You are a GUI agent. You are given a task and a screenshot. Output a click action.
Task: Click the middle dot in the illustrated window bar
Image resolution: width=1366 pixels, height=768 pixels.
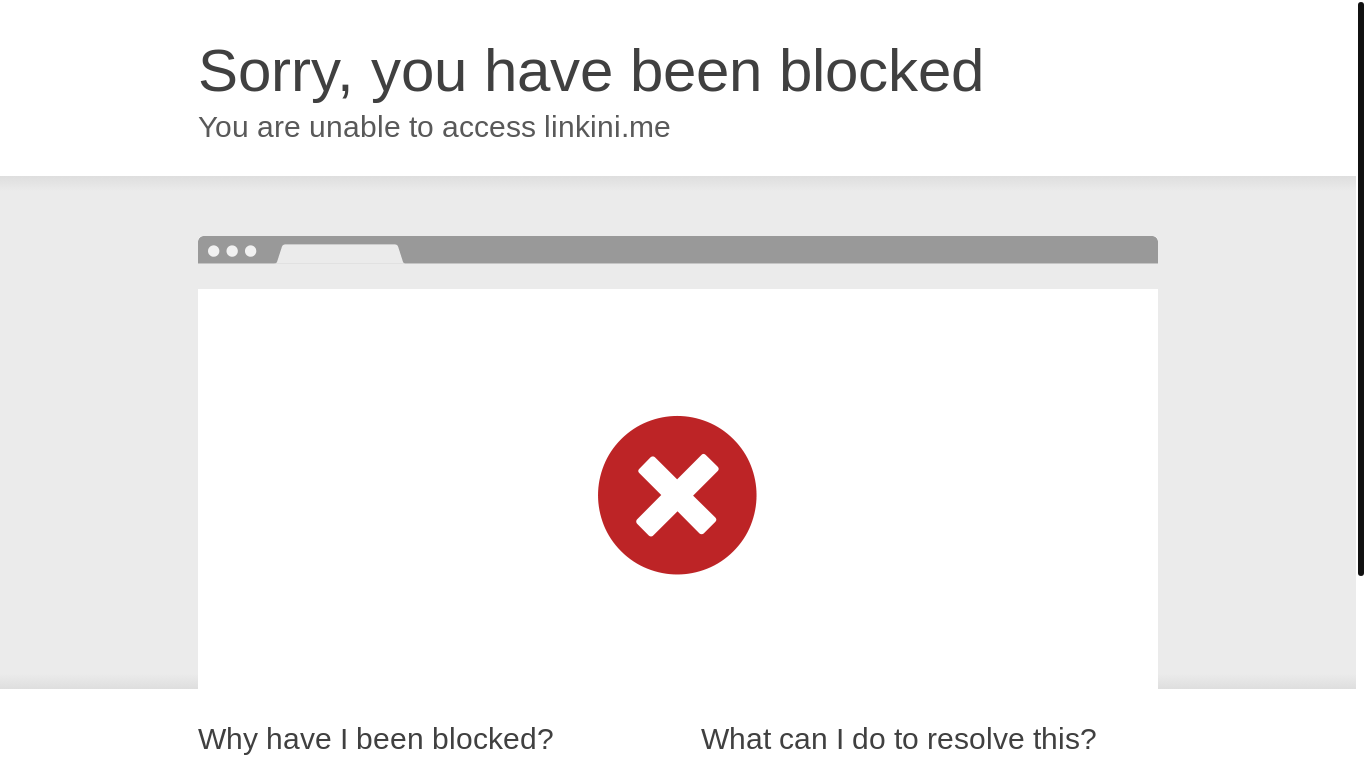click(232, 251)
